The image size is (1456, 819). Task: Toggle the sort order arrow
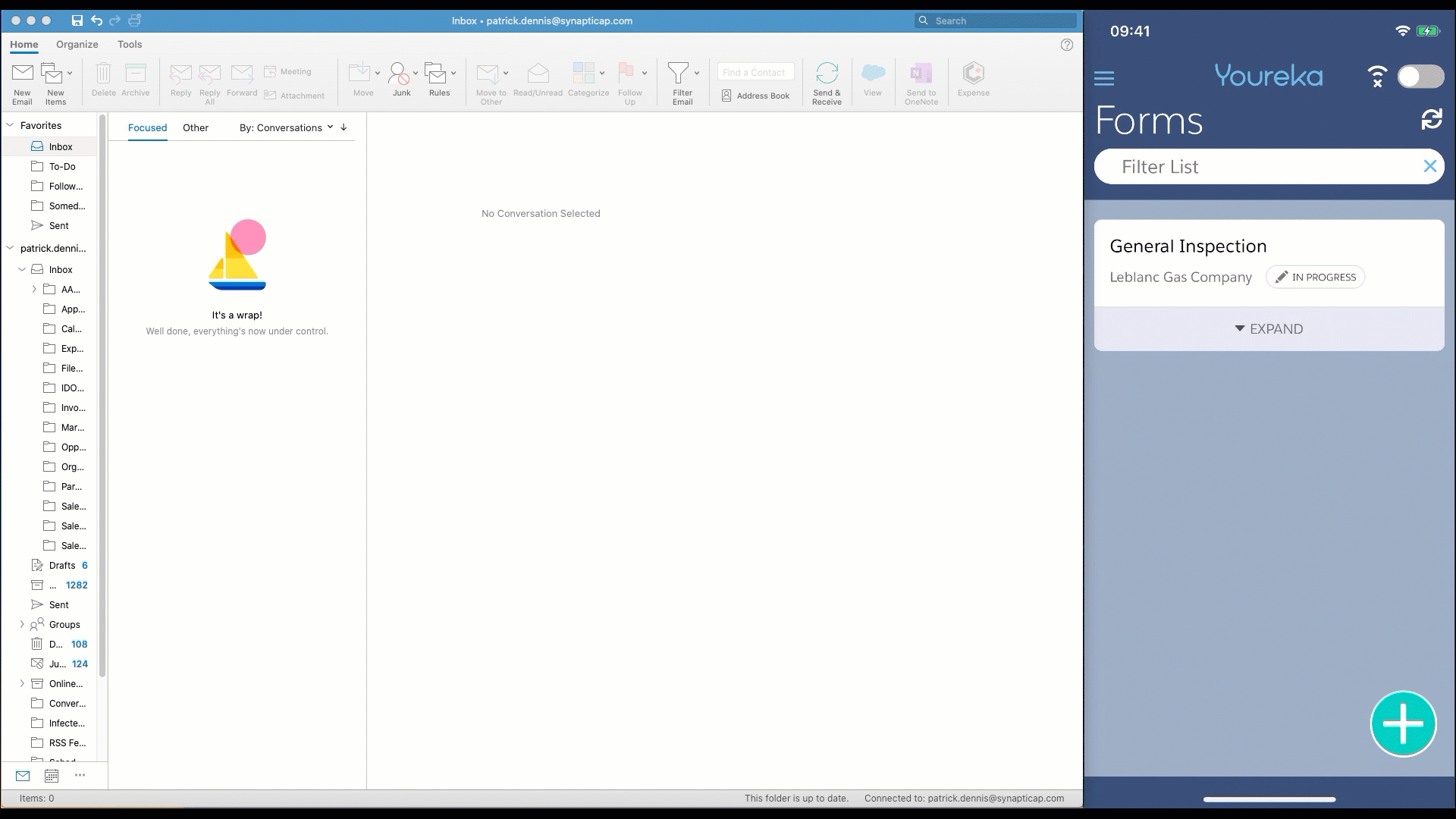click(344, 127)
